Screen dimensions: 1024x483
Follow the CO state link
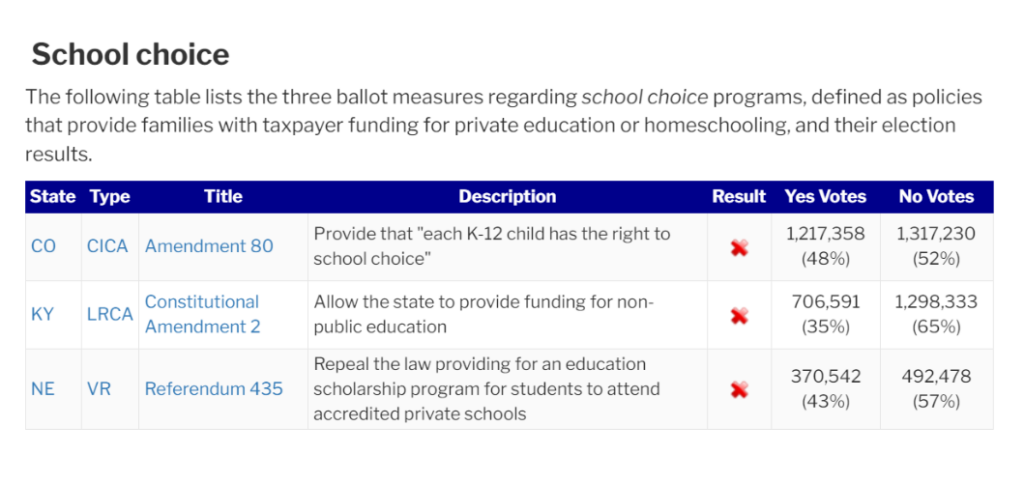click(x=44, y=246)
